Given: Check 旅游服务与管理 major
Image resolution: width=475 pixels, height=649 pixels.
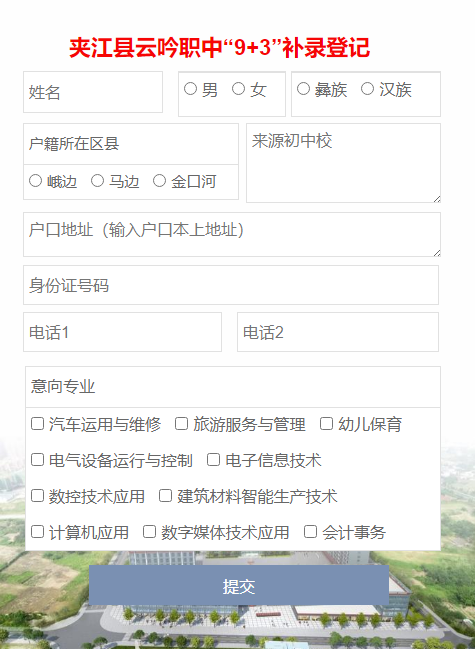Looking at the screenshot, I should coord(181,423).
